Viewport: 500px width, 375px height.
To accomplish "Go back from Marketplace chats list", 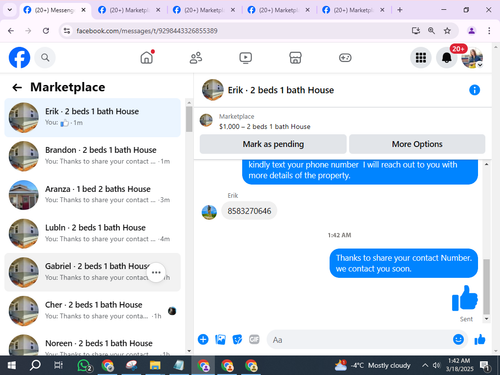I will click(17, 87).
